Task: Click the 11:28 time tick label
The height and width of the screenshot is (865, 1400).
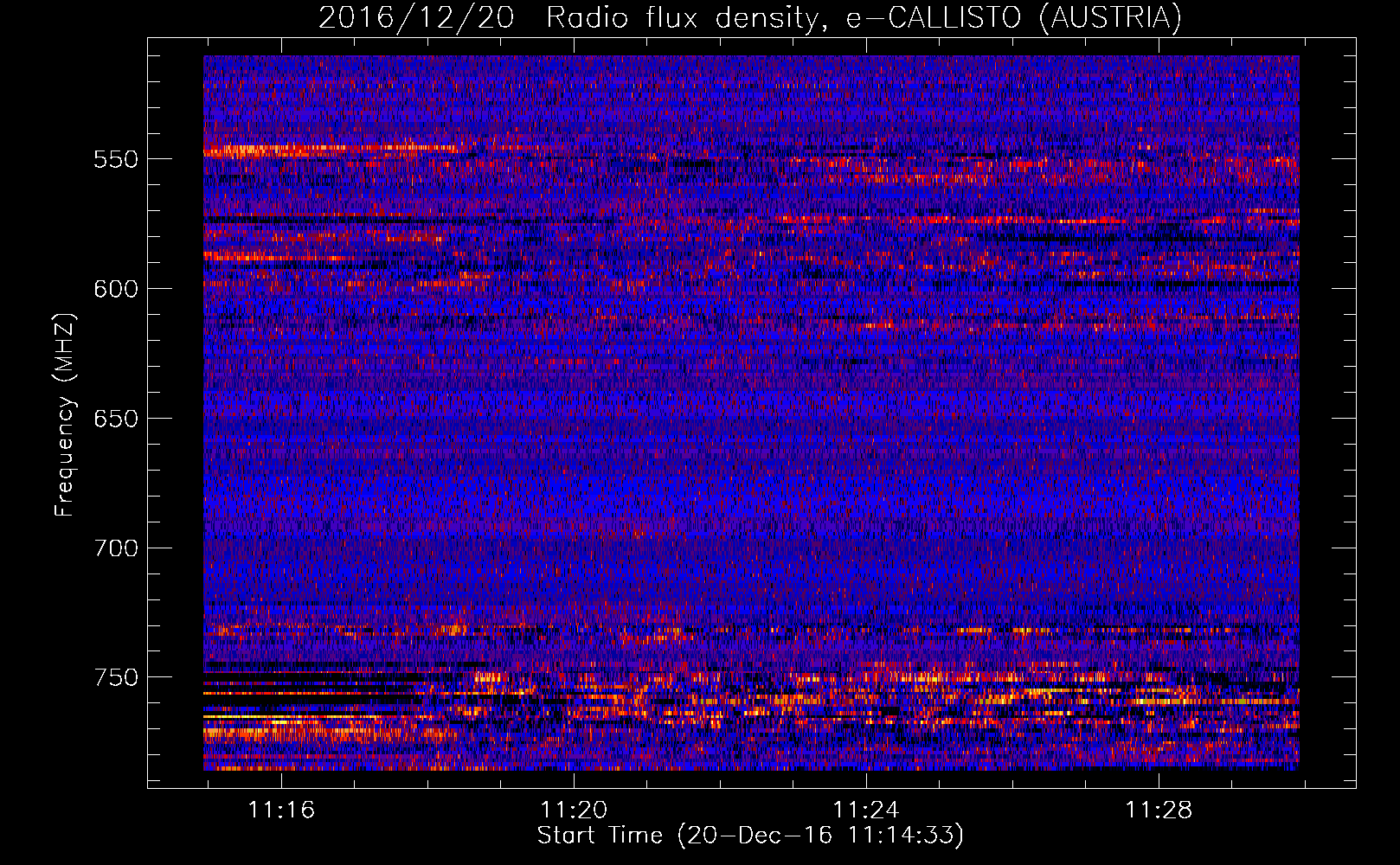Action: 1159,810
